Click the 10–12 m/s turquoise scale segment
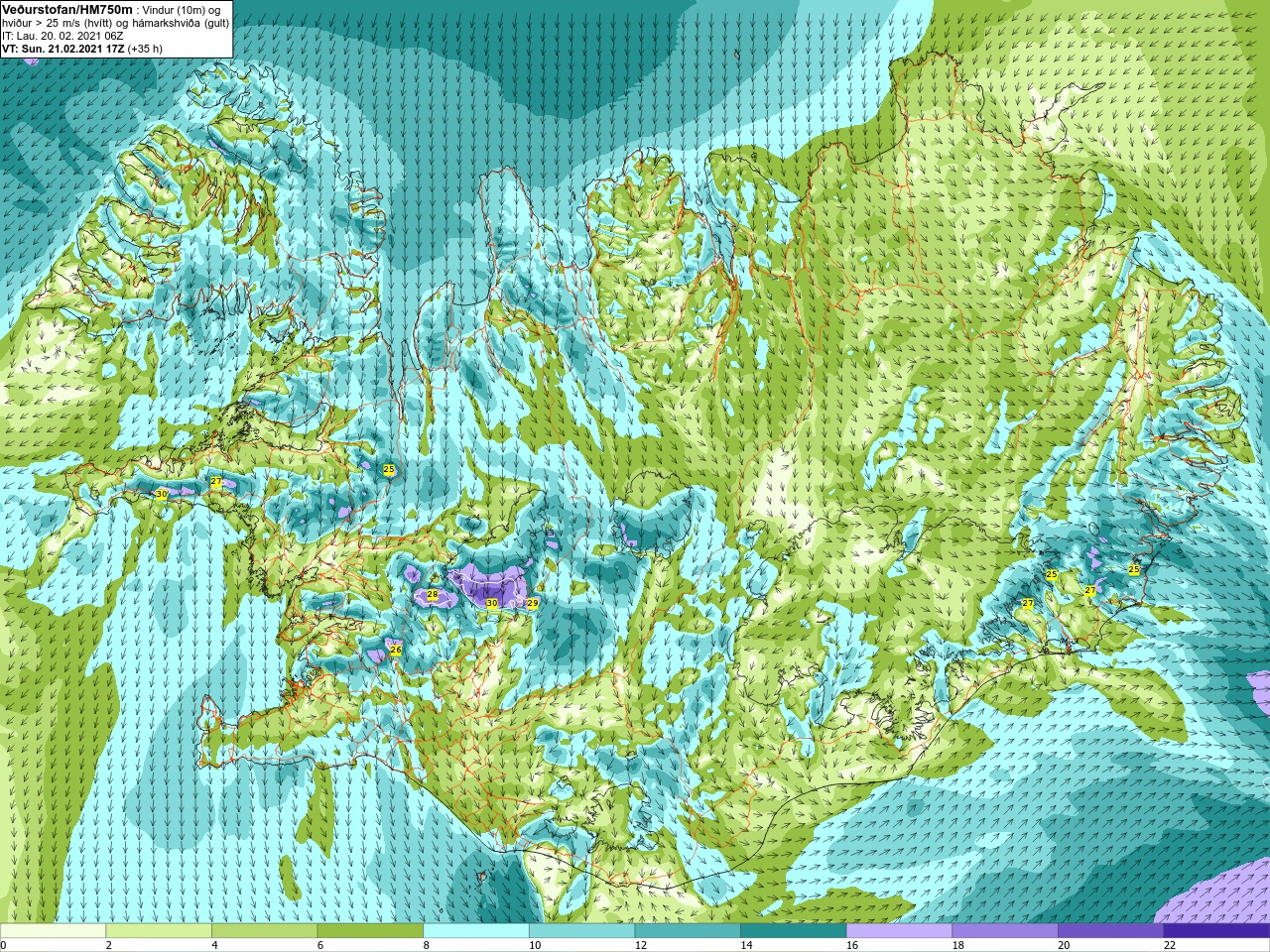This screenshot has height=952, width=1270. [x=581, y=931]
